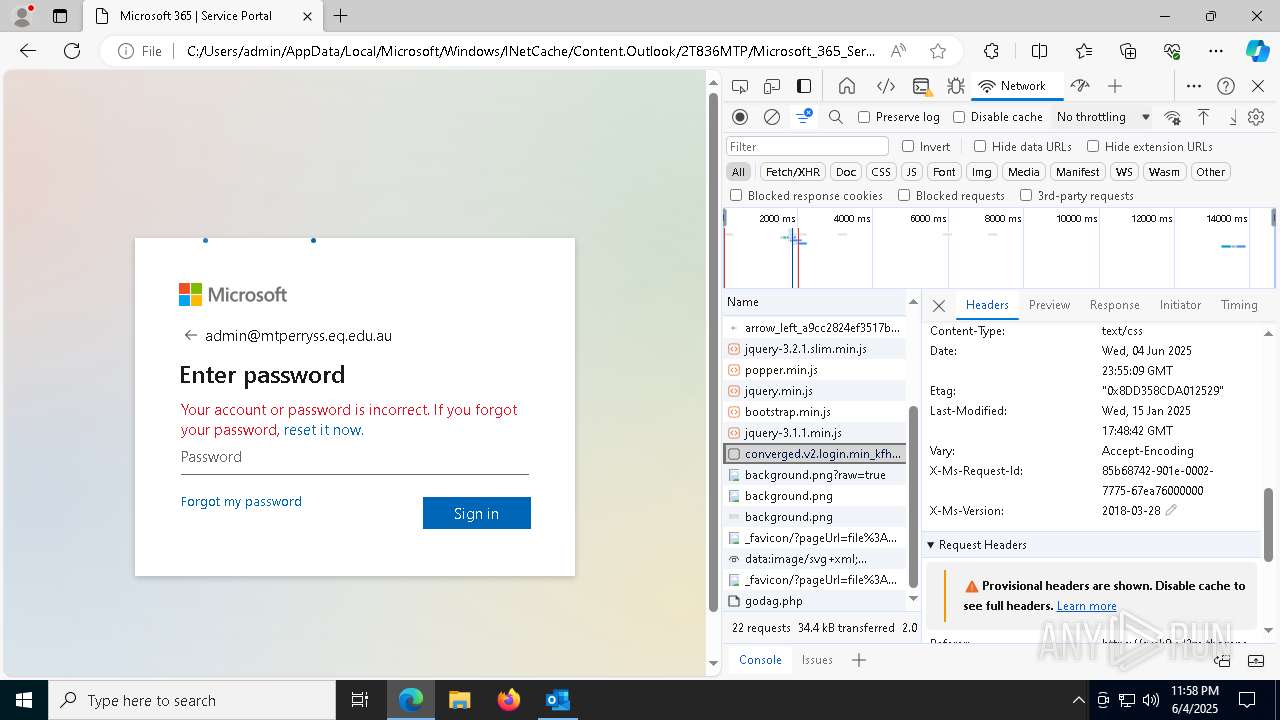Select the godag.php request row

point(815,601)
